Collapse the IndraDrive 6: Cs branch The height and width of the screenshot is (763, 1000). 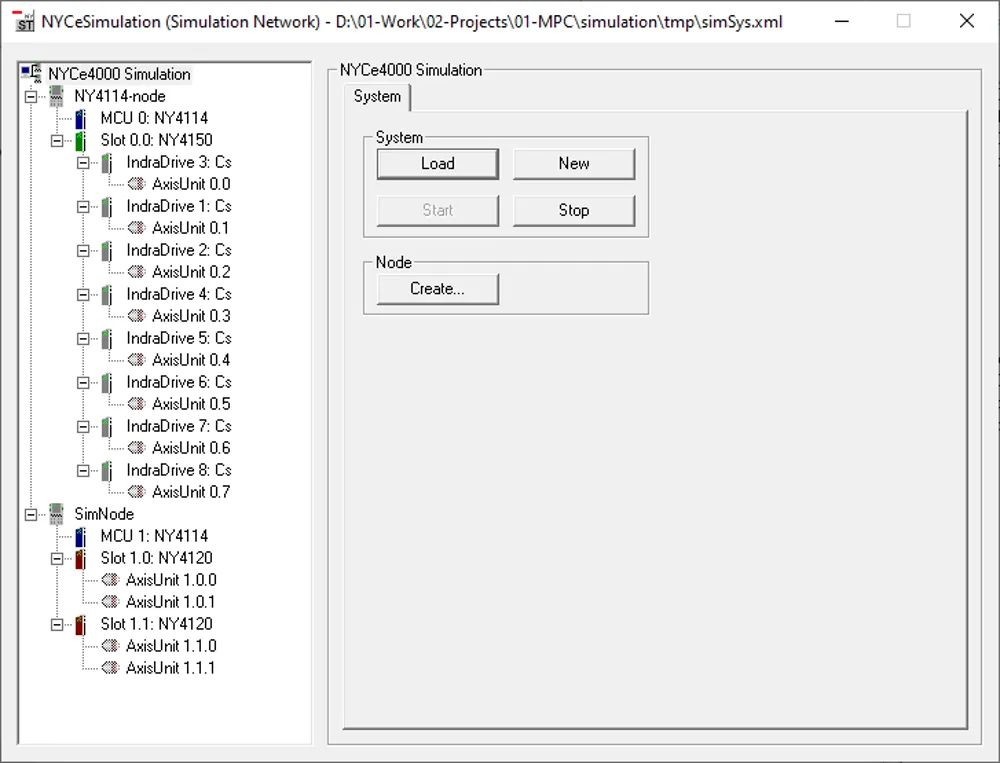83,382
